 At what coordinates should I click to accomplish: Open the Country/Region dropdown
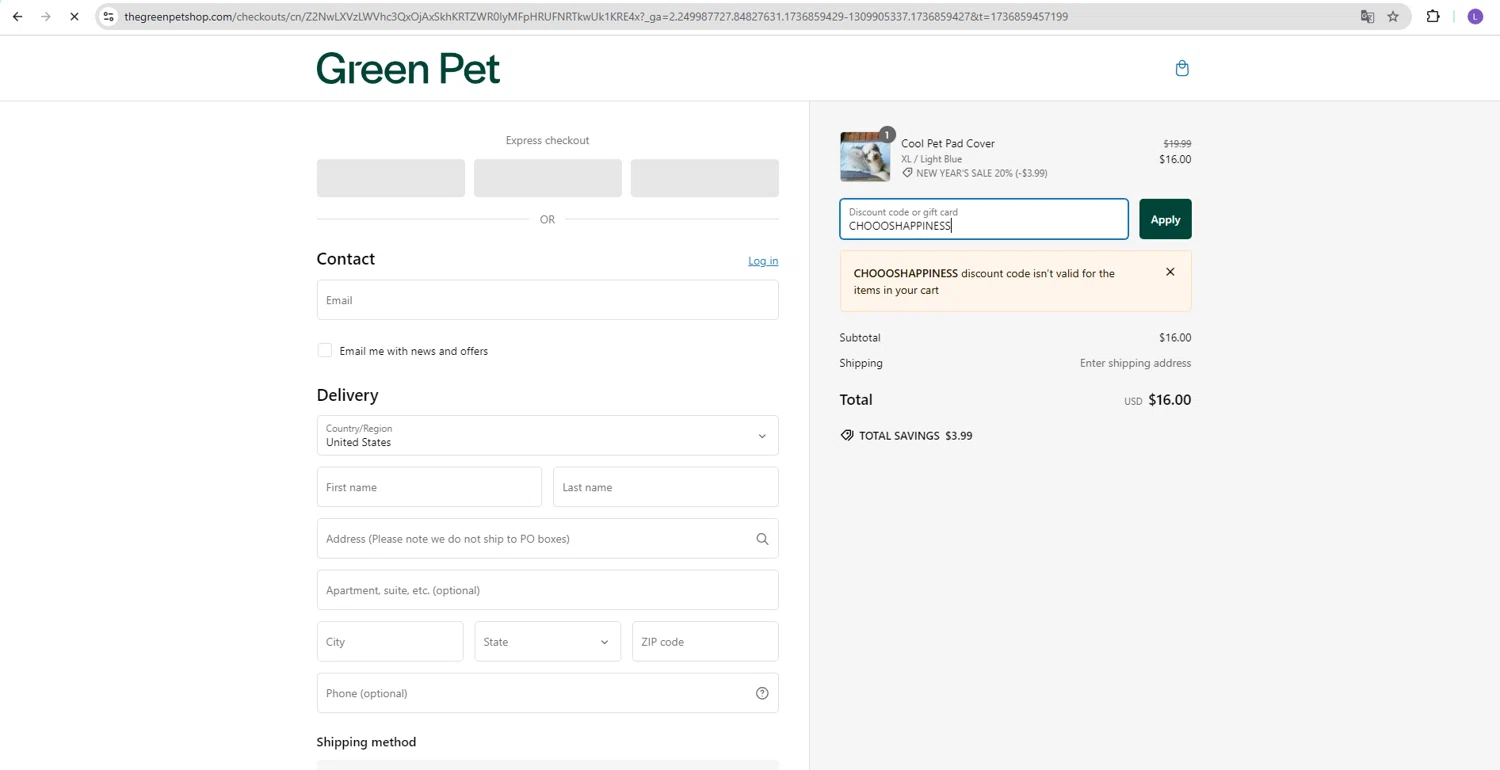[x=547, y=435]
